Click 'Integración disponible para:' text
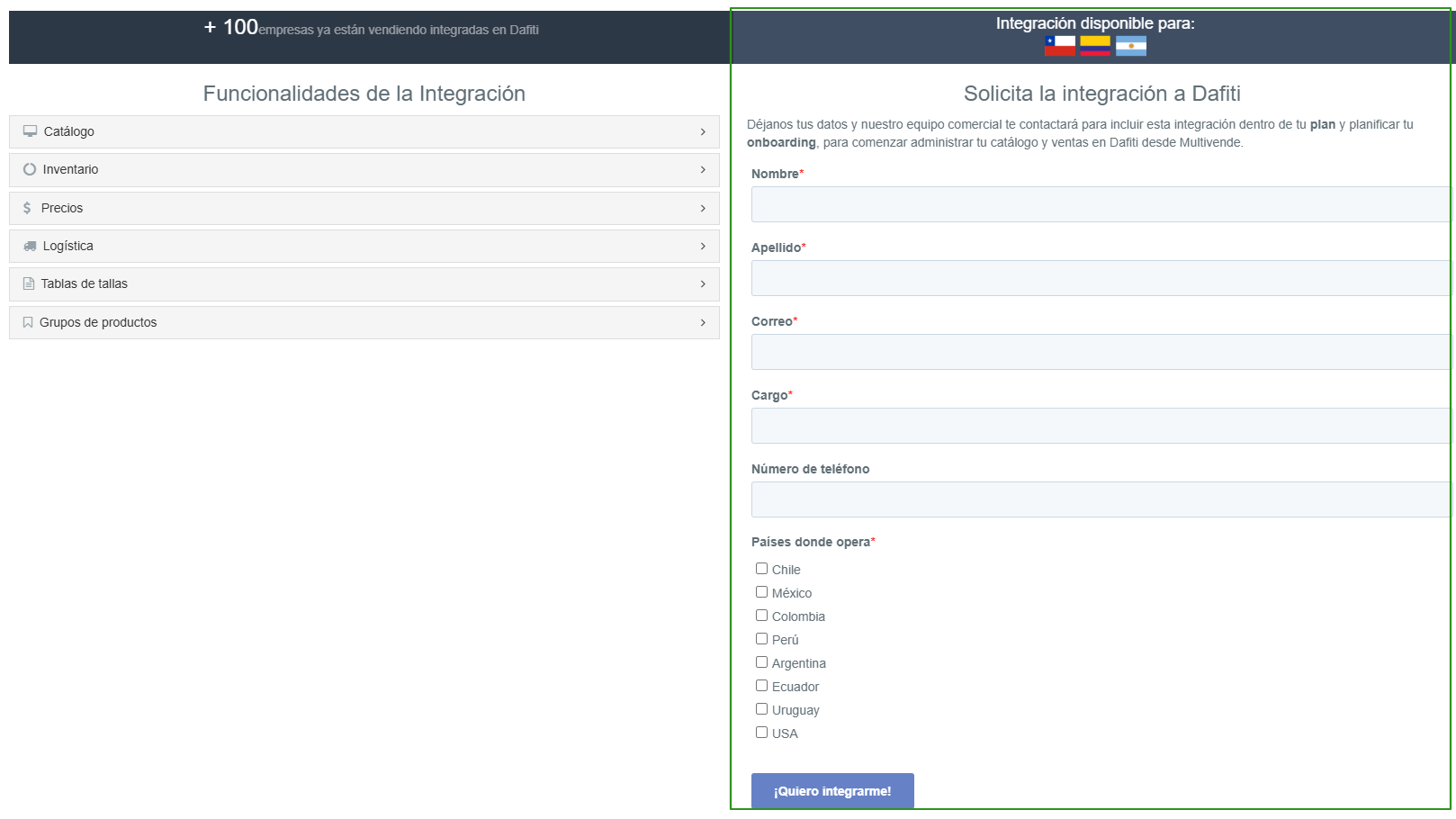The image size is (1456, 819). (1095, 23)
